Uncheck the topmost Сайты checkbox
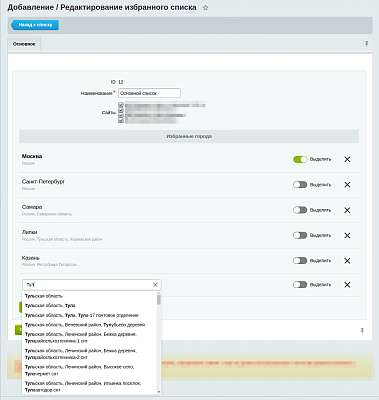This screenshot has height=400, width=379. pyautogui.click(x=121, y=105)
